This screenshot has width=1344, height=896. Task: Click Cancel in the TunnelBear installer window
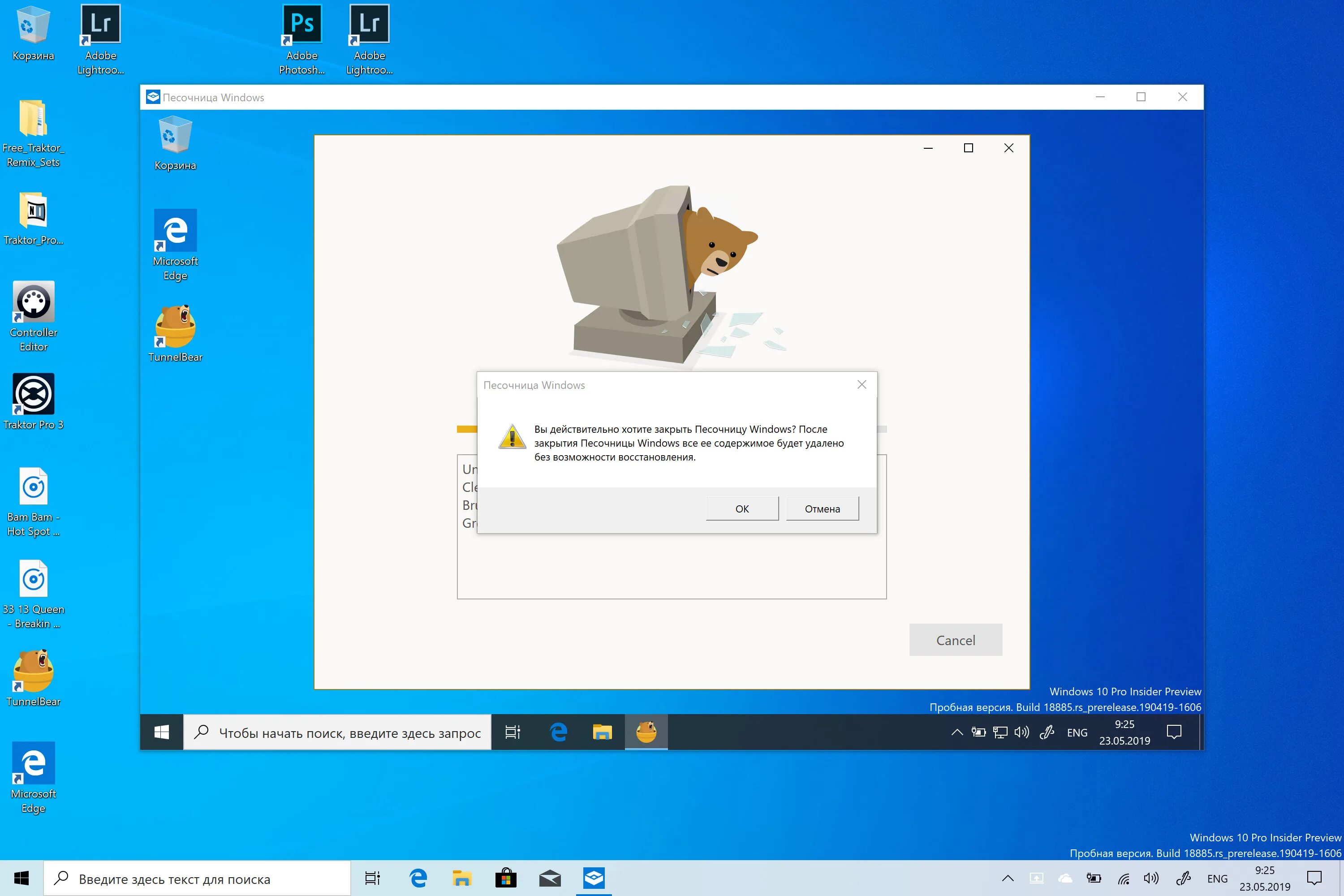(956, 640)
